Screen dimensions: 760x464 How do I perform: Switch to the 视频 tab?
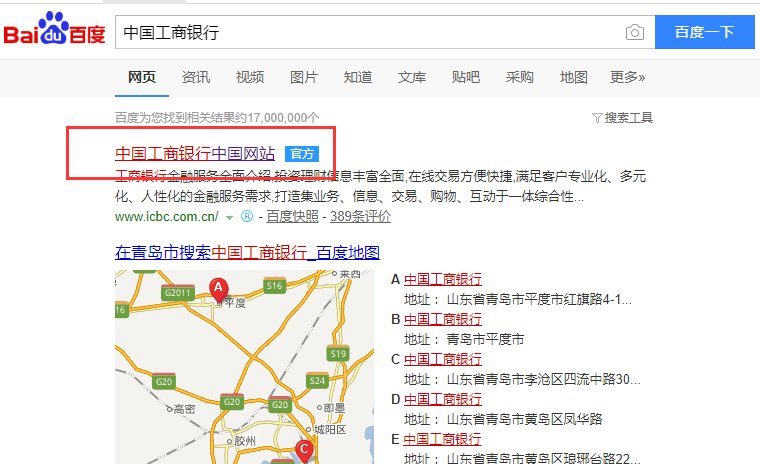(250, 77)
